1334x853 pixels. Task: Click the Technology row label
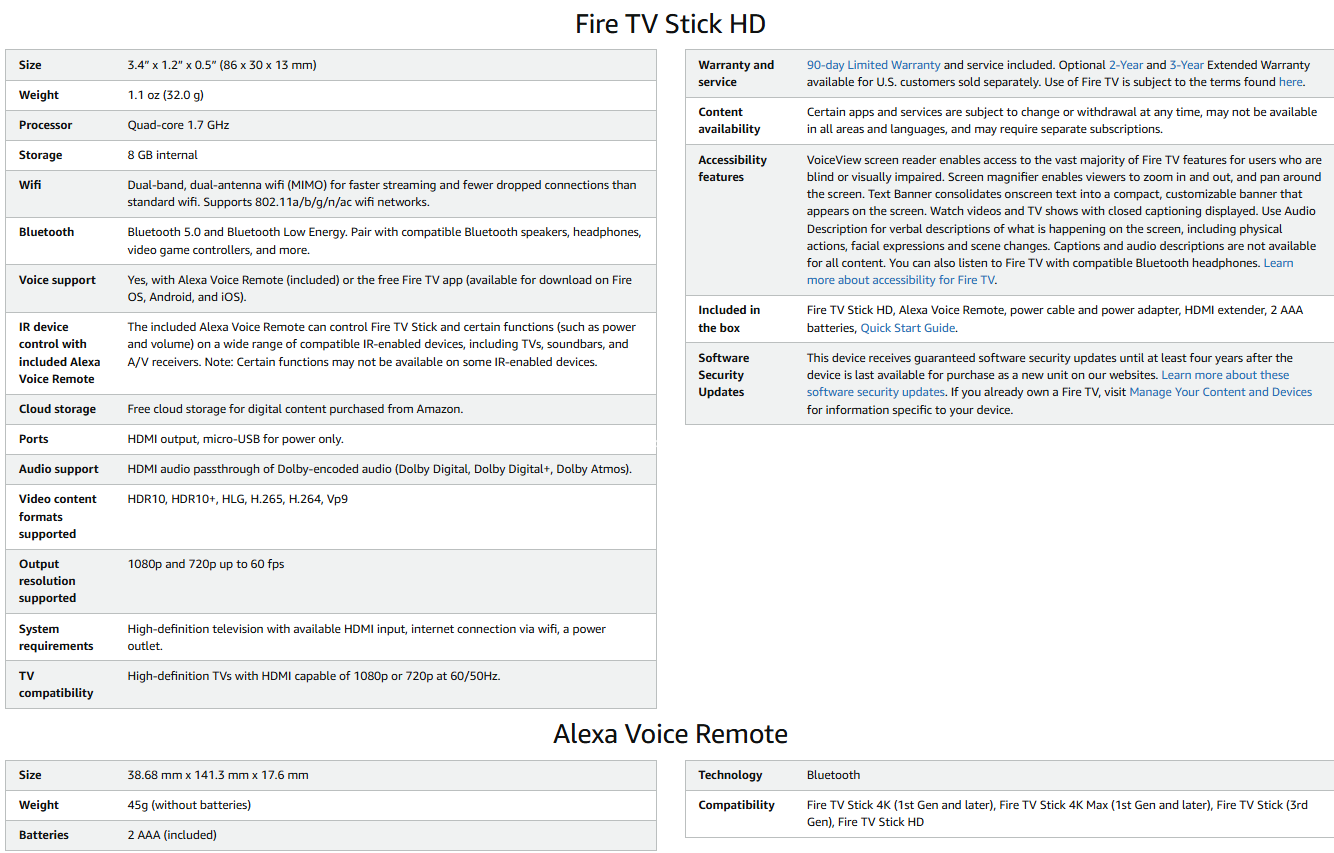[x=730, y=775]
